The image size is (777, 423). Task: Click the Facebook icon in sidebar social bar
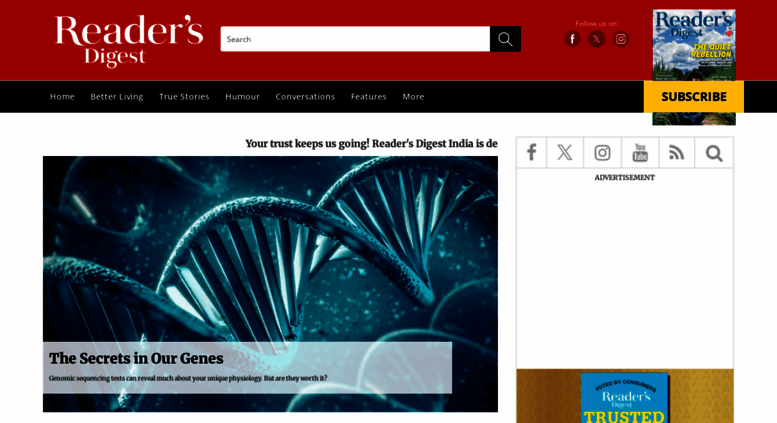point(532,153)
